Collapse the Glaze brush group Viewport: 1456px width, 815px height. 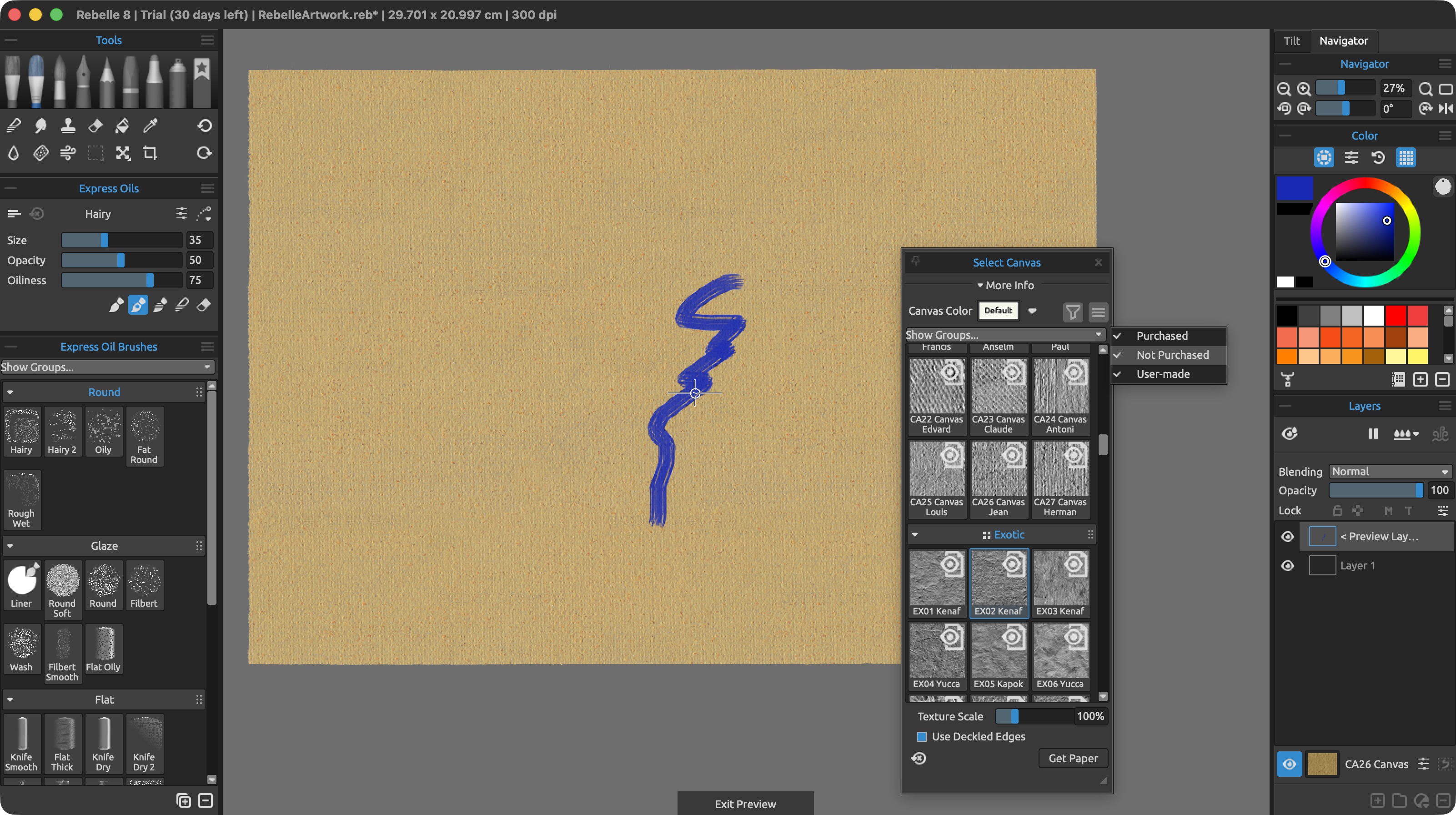[x=10, y=546]
